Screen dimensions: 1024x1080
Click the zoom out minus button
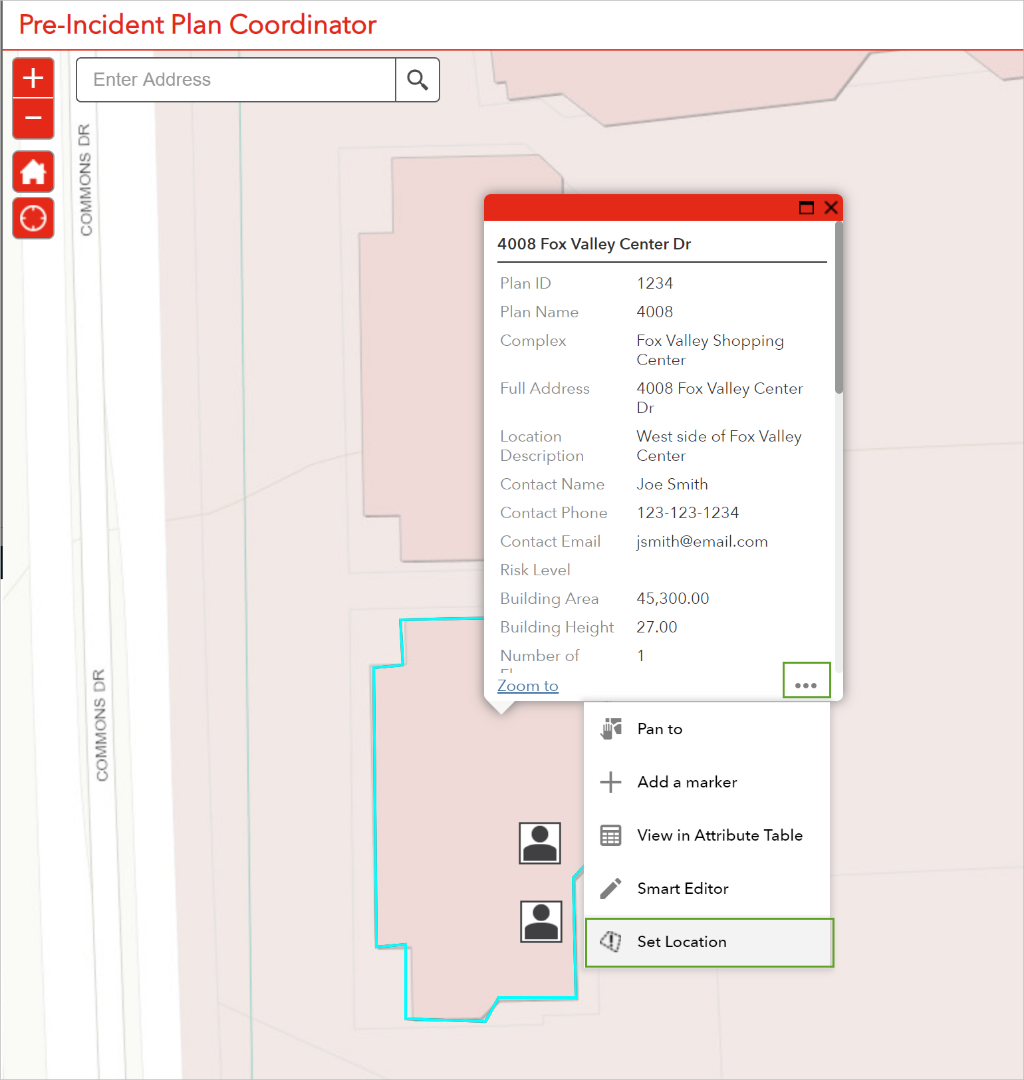33,118
